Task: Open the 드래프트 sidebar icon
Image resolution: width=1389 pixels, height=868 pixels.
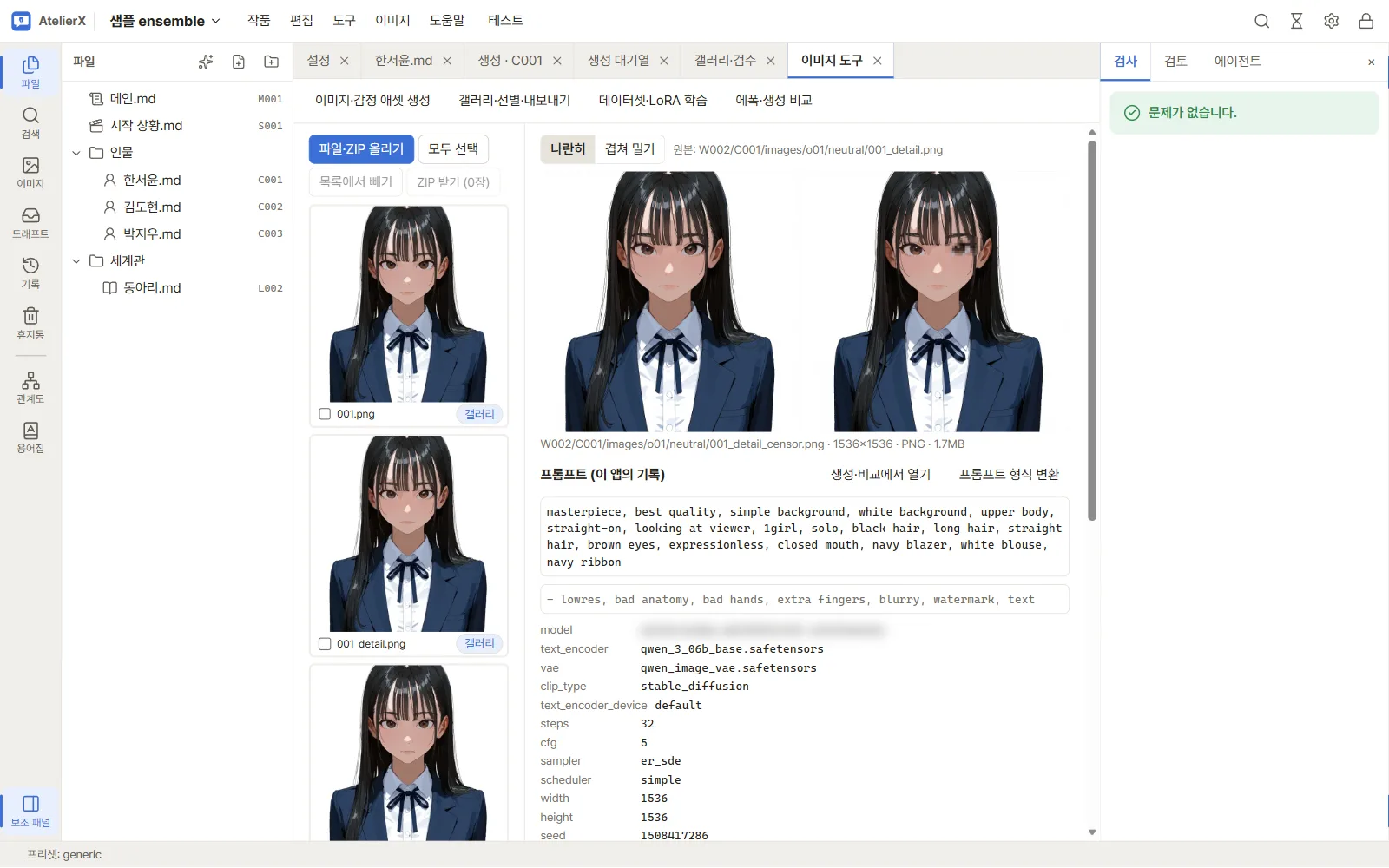Action: coord(30,223)
